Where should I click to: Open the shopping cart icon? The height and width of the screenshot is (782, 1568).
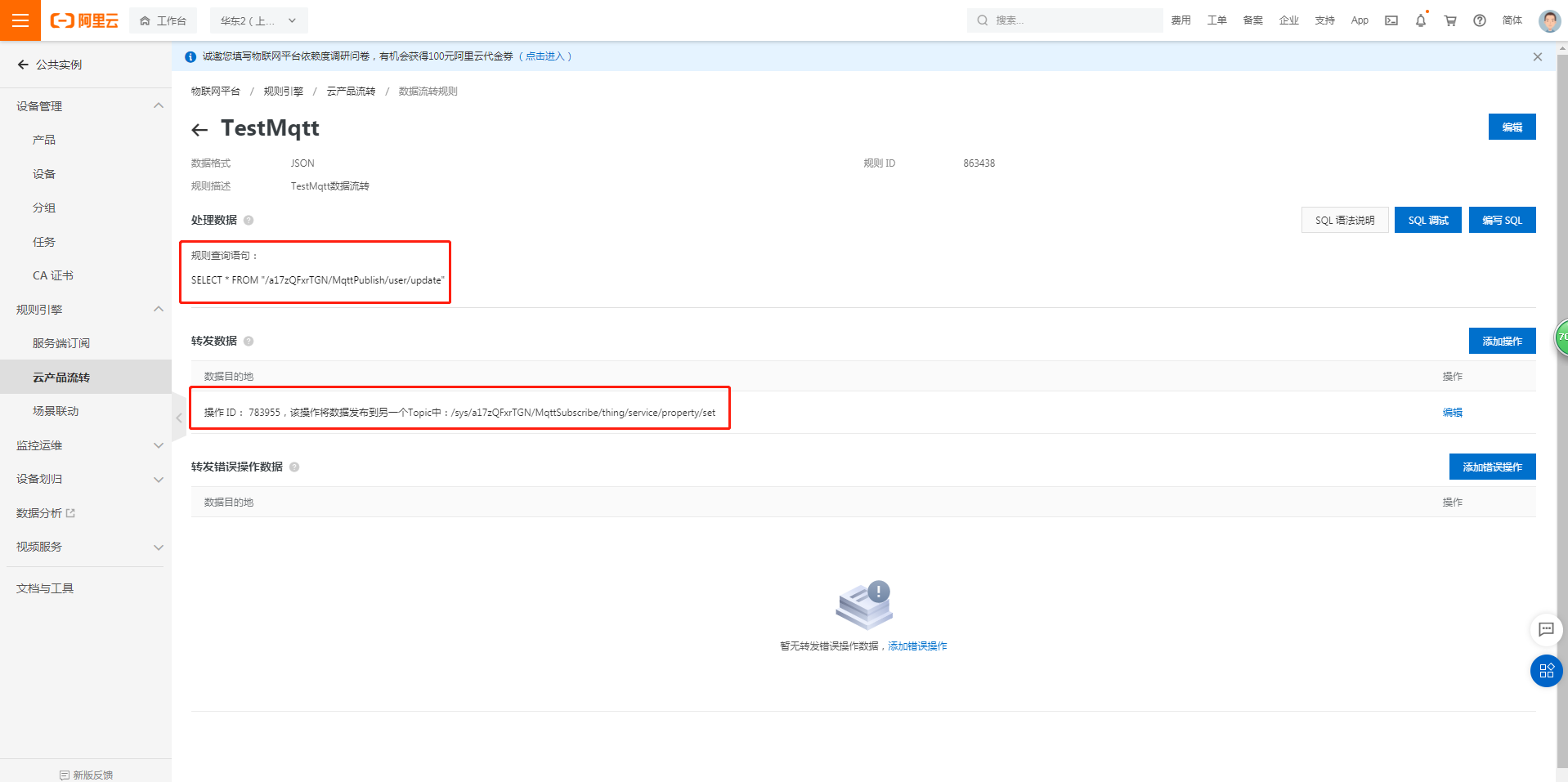pyautogui.click(x=1450, y=20)
